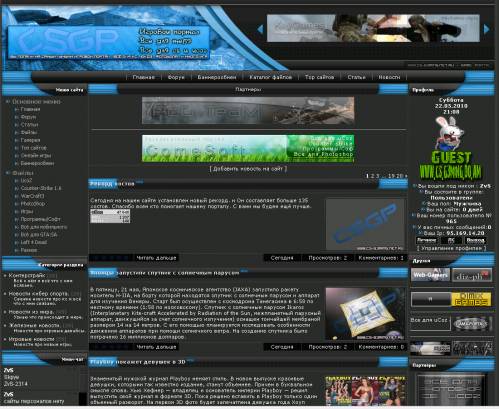The height and width of the screenshot is (409, 499).
Task: Open the Web-Gamers friend banner
Action: (430, 275)
